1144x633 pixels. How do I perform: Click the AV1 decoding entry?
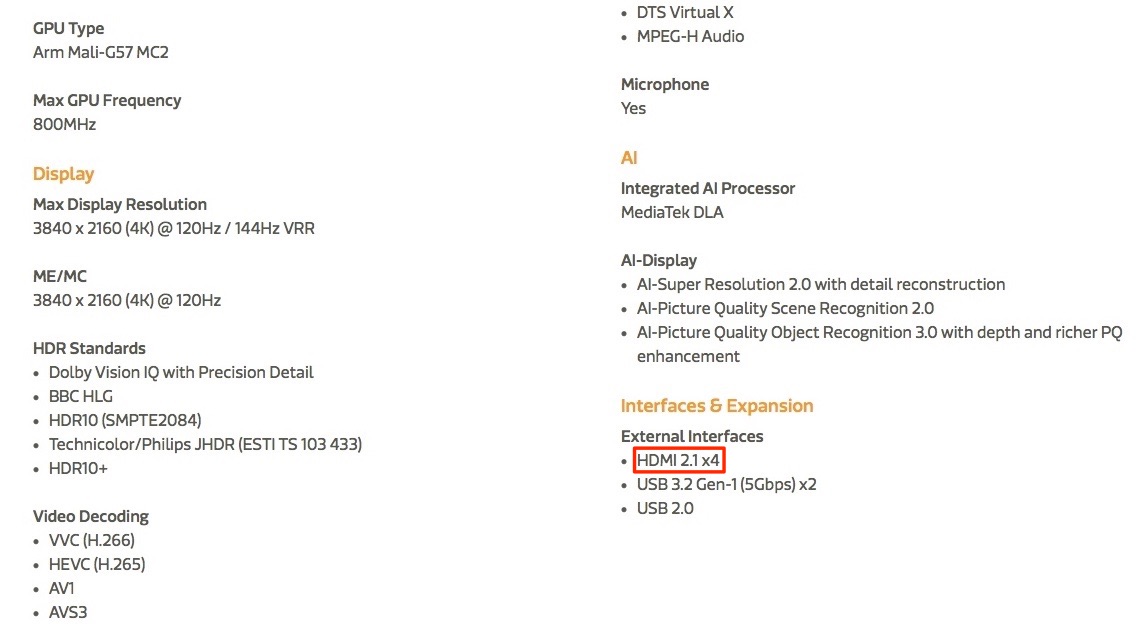(x=61, y=589)
